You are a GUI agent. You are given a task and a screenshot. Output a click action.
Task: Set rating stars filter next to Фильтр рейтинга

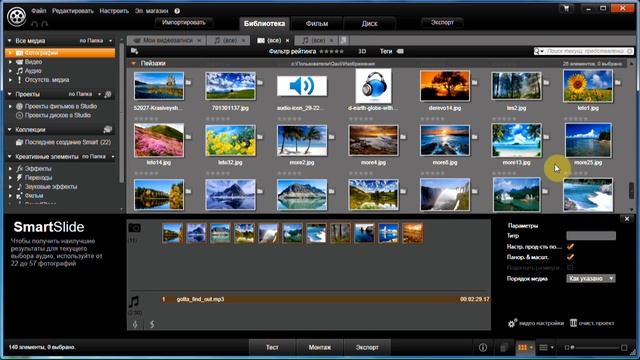click(x=331, y=51)
